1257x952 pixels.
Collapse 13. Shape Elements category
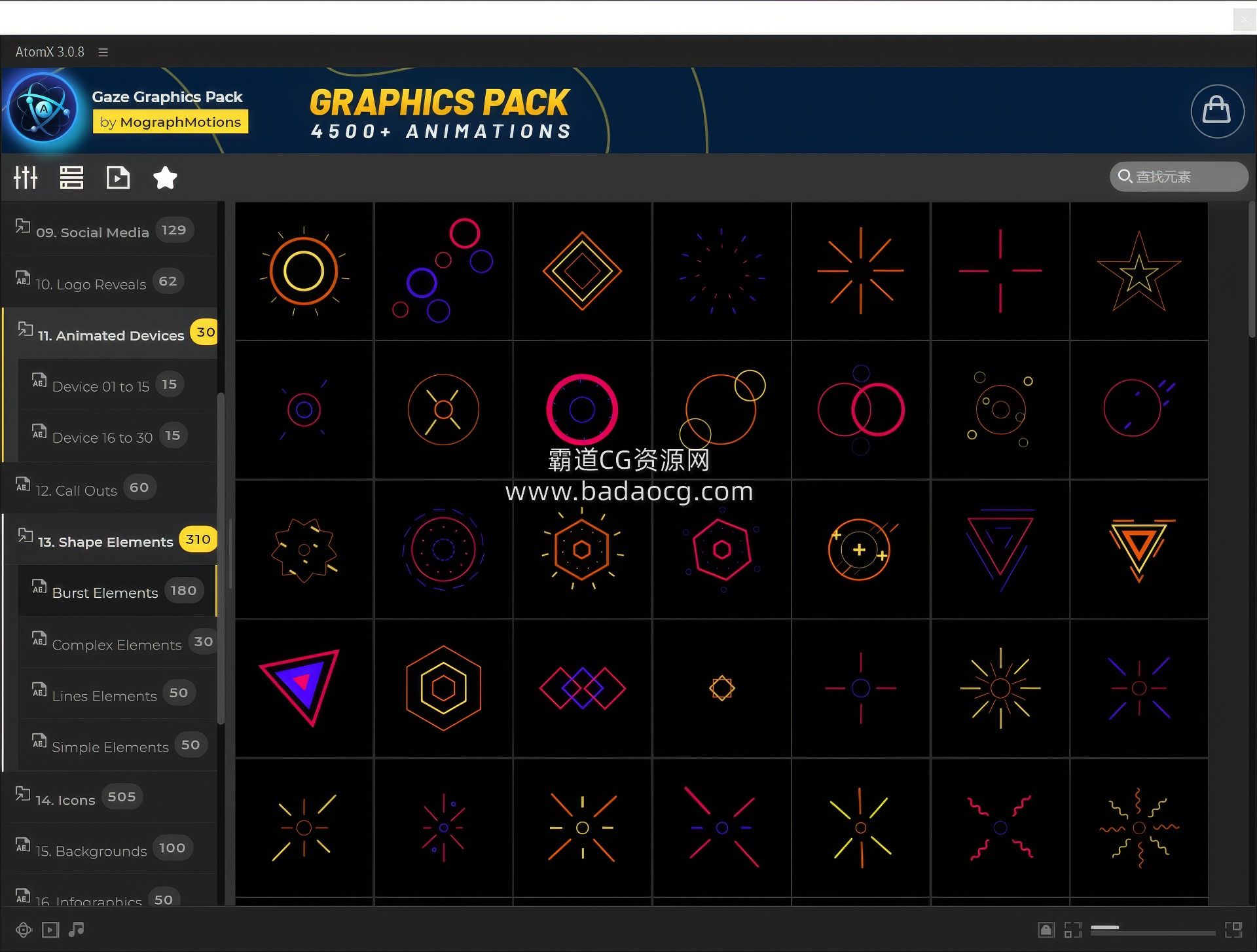(x=111, y=540)
